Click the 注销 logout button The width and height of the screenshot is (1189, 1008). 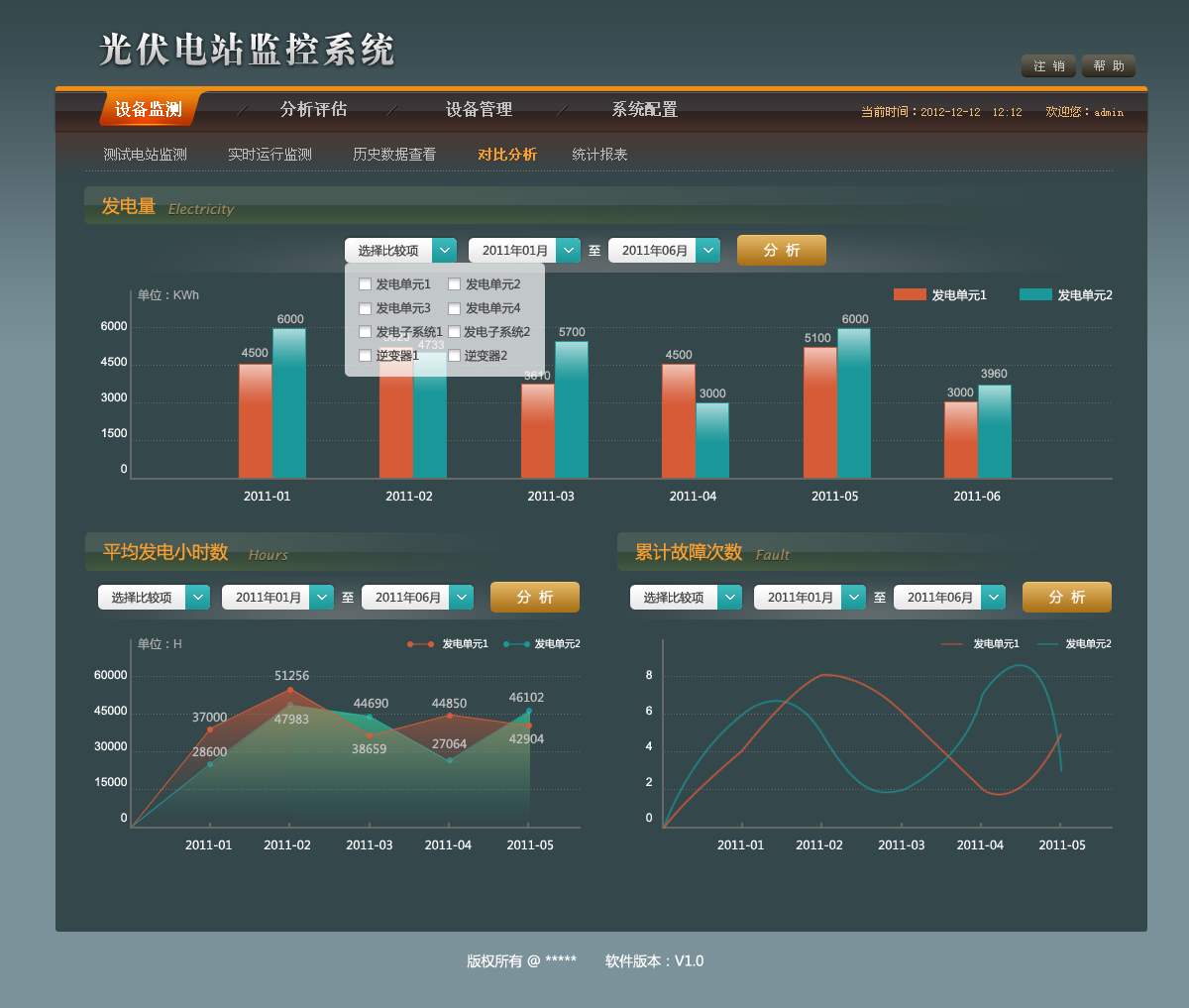pyautogui.click(x=1048, y=66)
